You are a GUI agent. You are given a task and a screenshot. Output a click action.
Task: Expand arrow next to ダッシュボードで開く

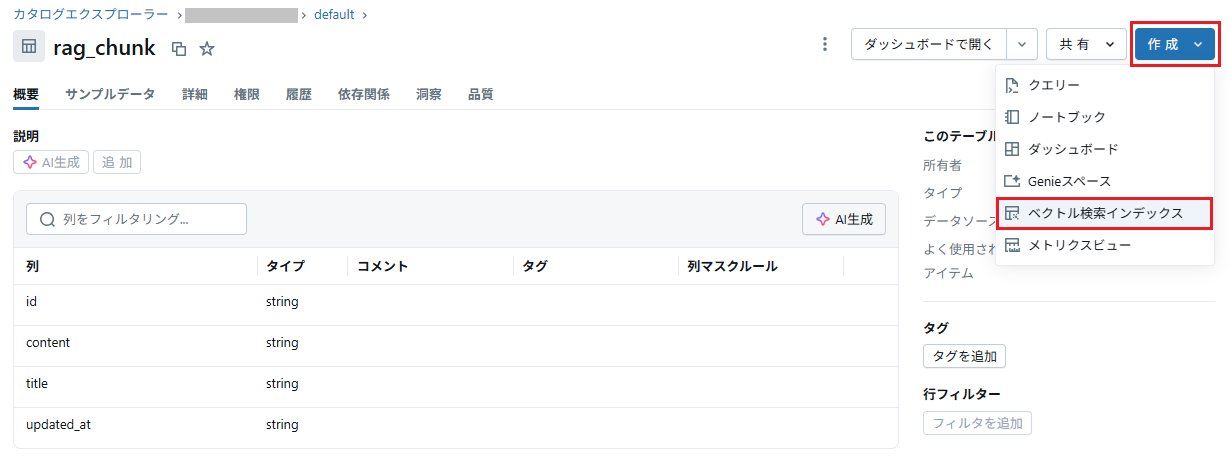coord(1021,44)
